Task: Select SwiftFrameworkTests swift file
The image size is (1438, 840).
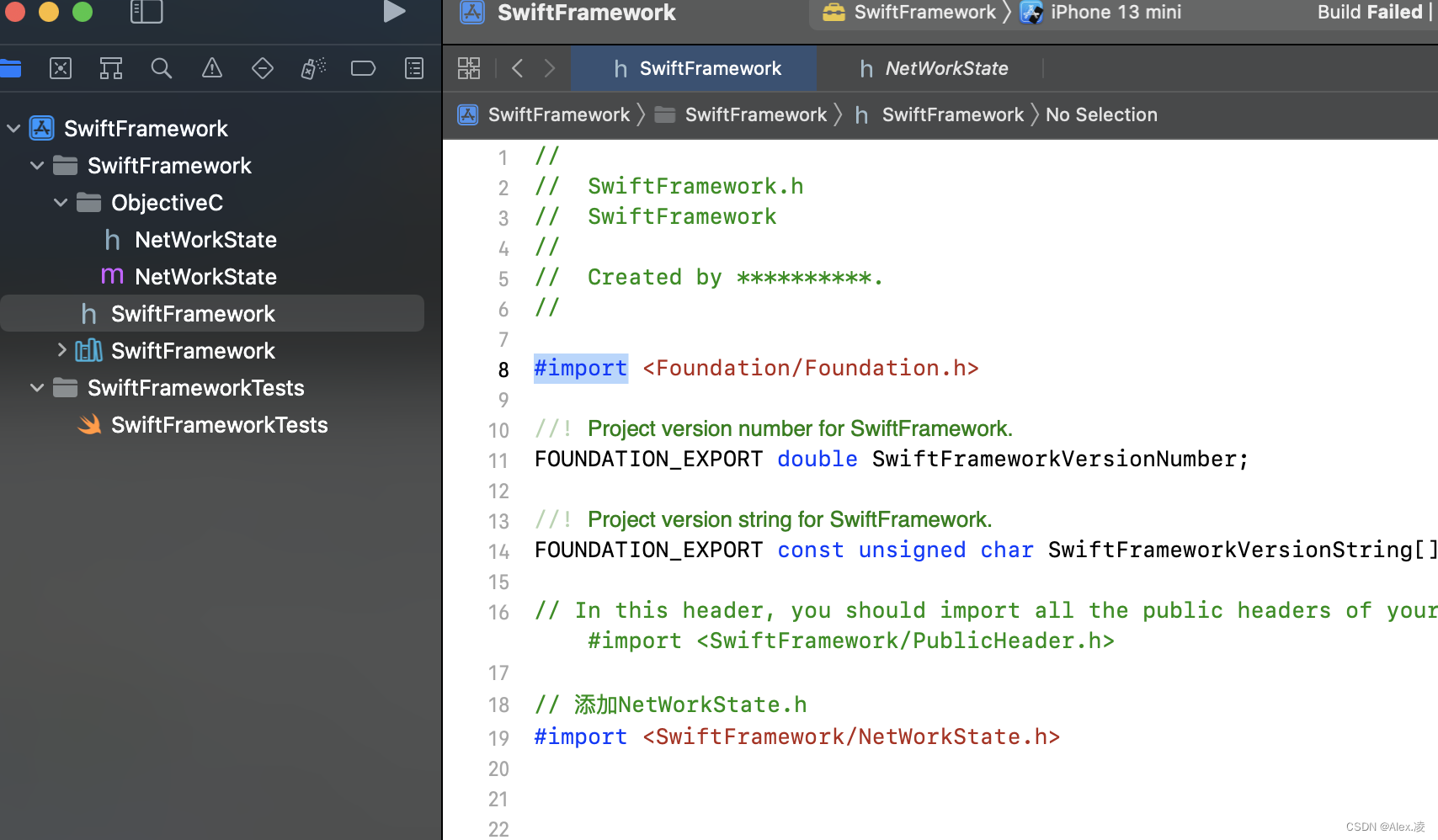Action: click(219, 425)
